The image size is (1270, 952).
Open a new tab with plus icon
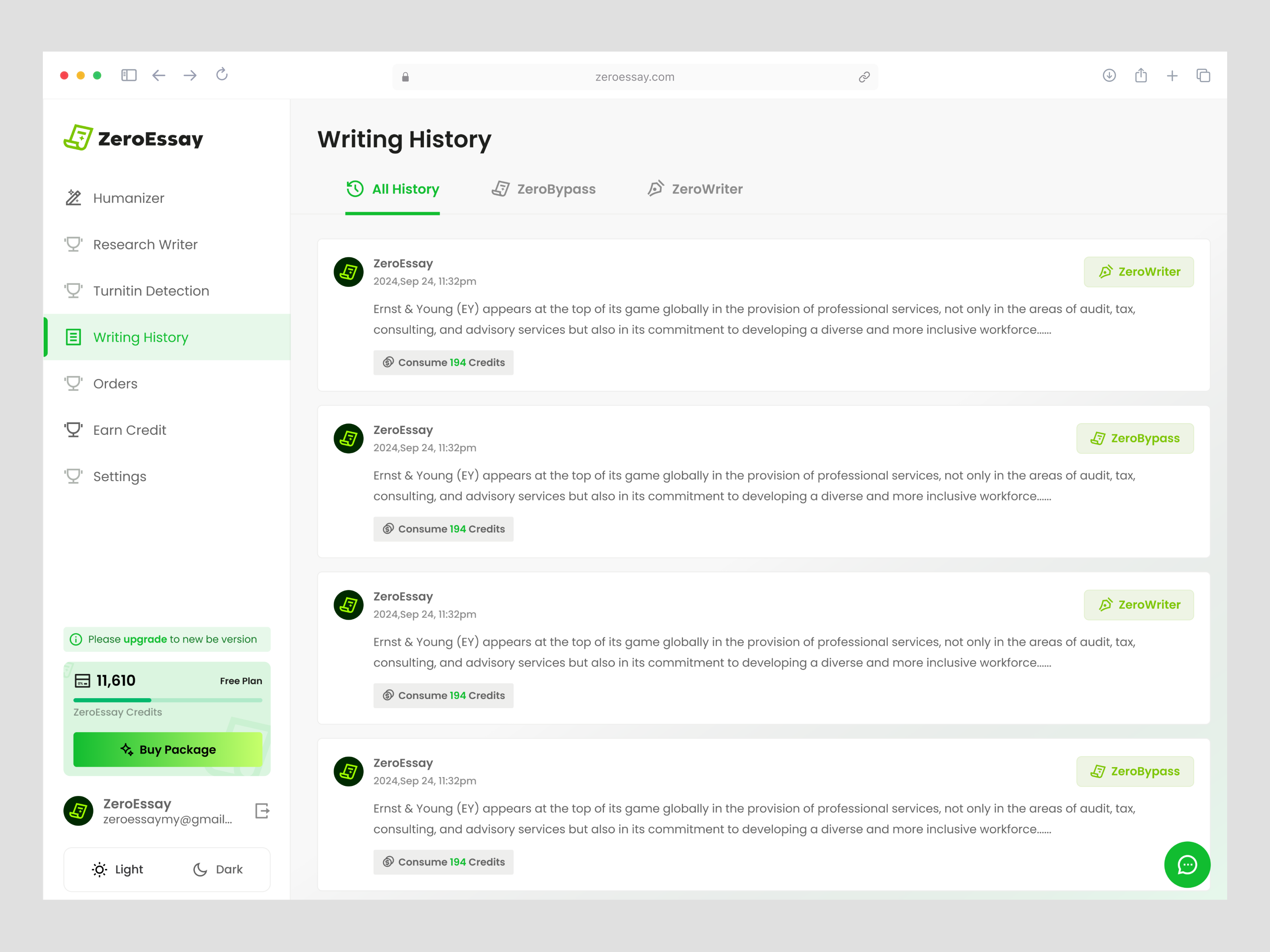pyautogui.click(x=1172, y=76)
